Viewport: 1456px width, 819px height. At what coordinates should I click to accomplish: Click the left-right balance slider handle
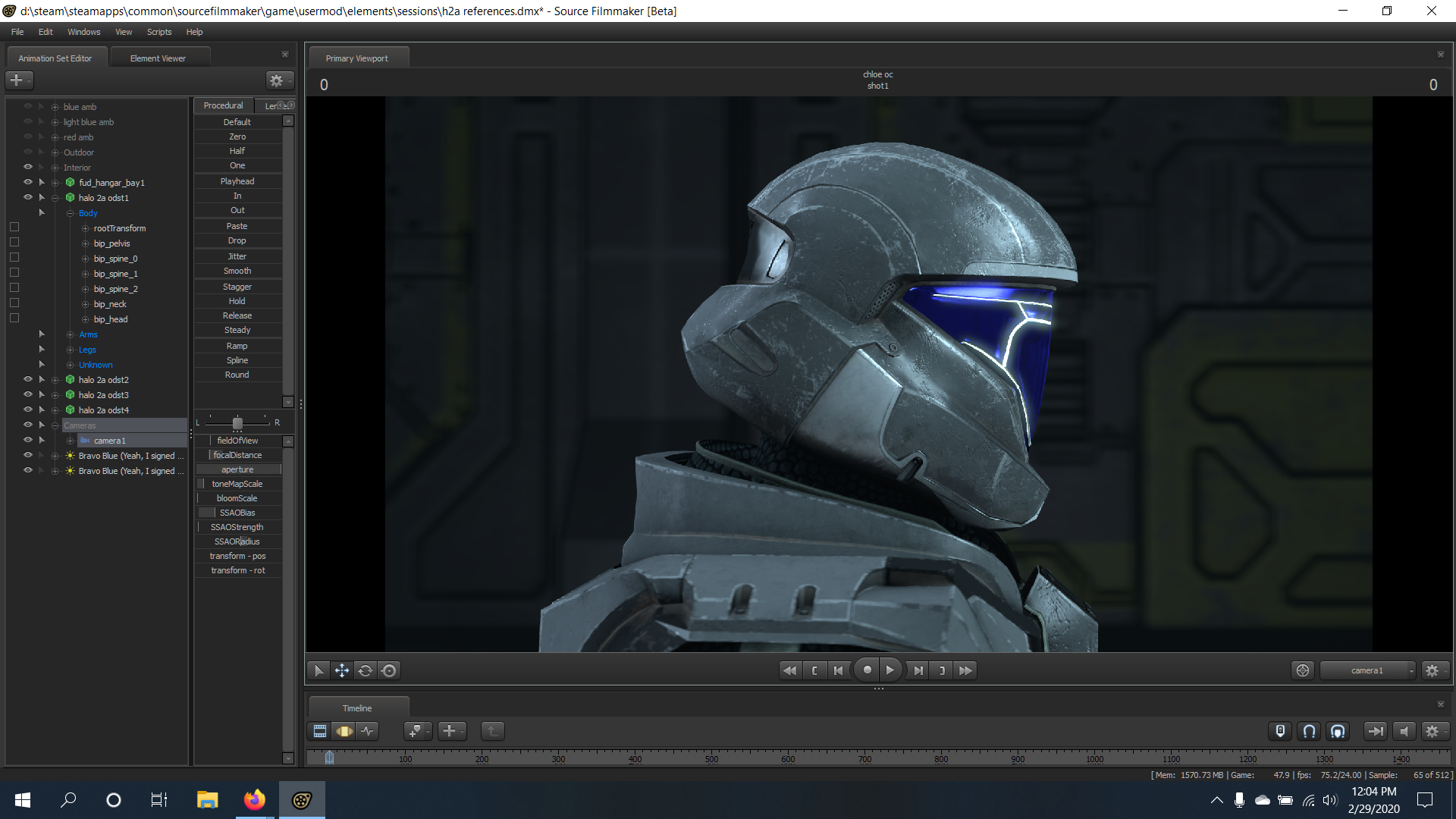click(x=237, y=423)
